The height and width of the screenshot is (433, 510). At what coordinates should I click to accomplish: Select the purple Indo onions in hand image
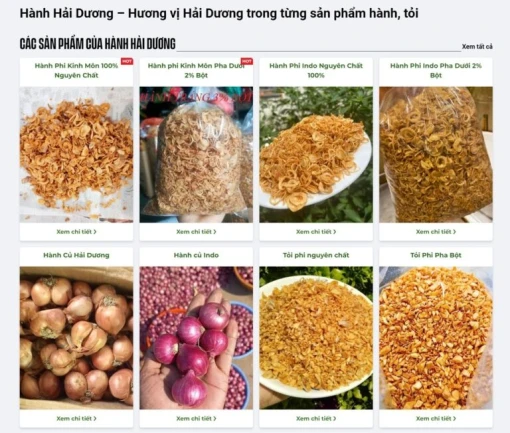[196, 338]
